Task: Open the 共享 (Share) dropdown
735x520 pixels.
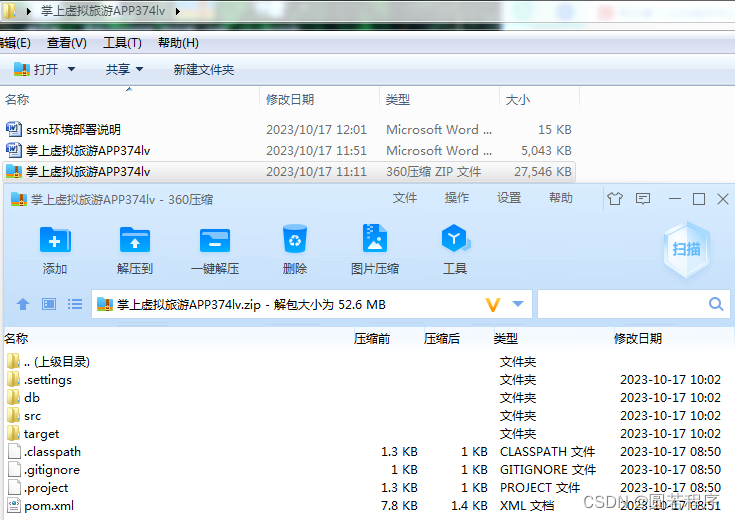Action: click(124, 69)
